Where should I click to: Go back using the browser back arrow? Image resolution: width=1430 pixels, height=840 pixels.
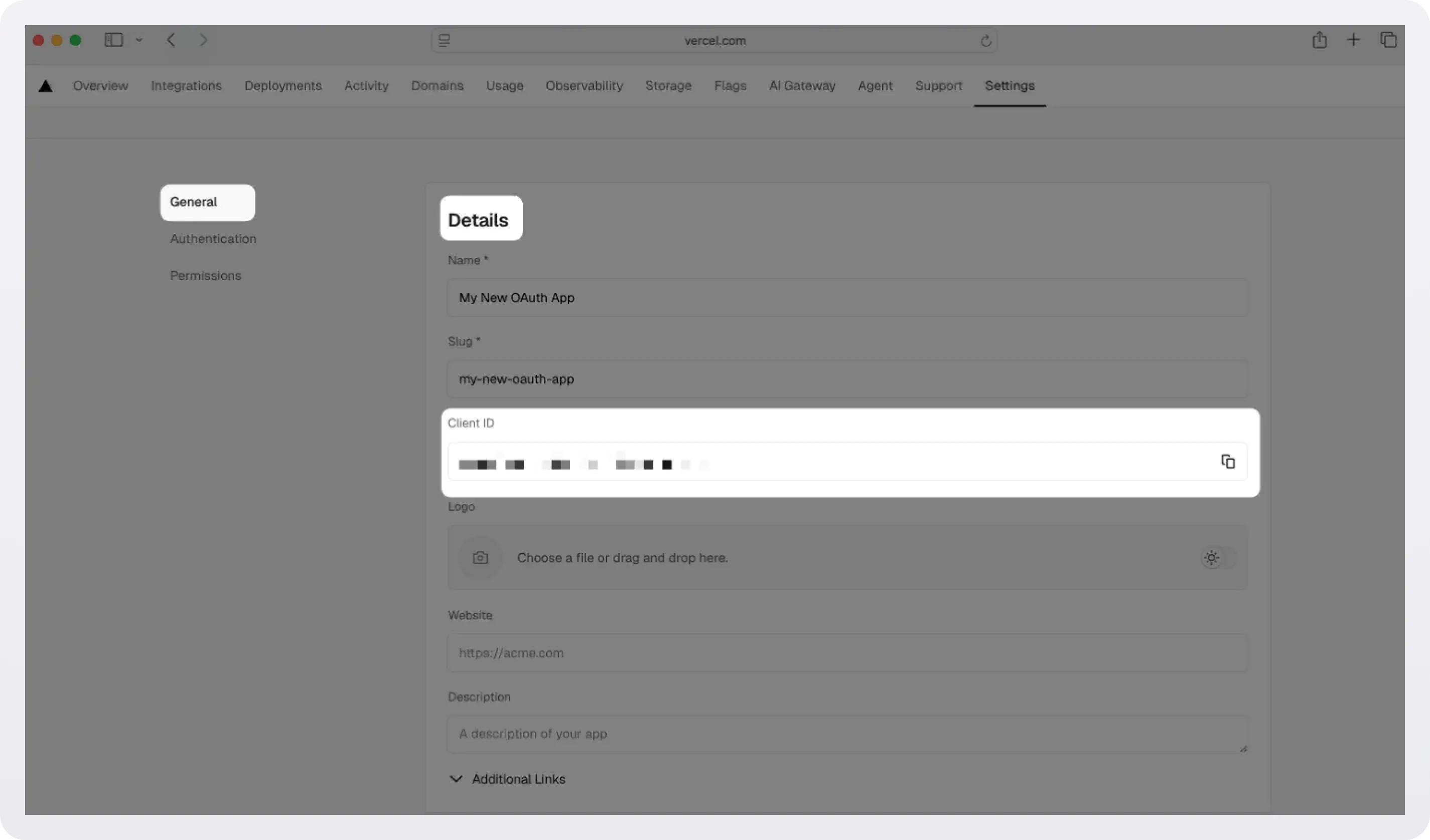[170, 40]
